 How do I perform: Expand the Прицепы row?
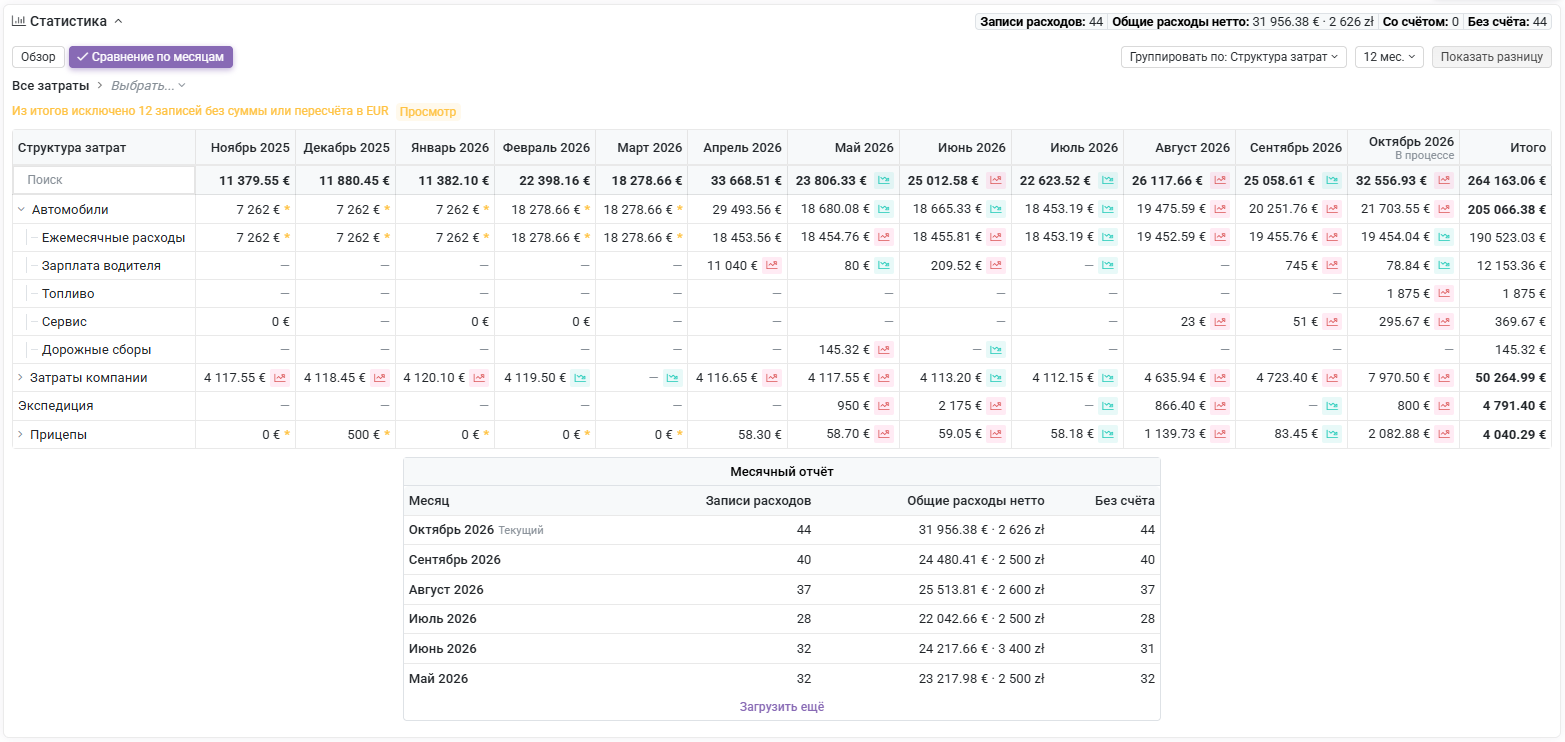coord(21,434)
